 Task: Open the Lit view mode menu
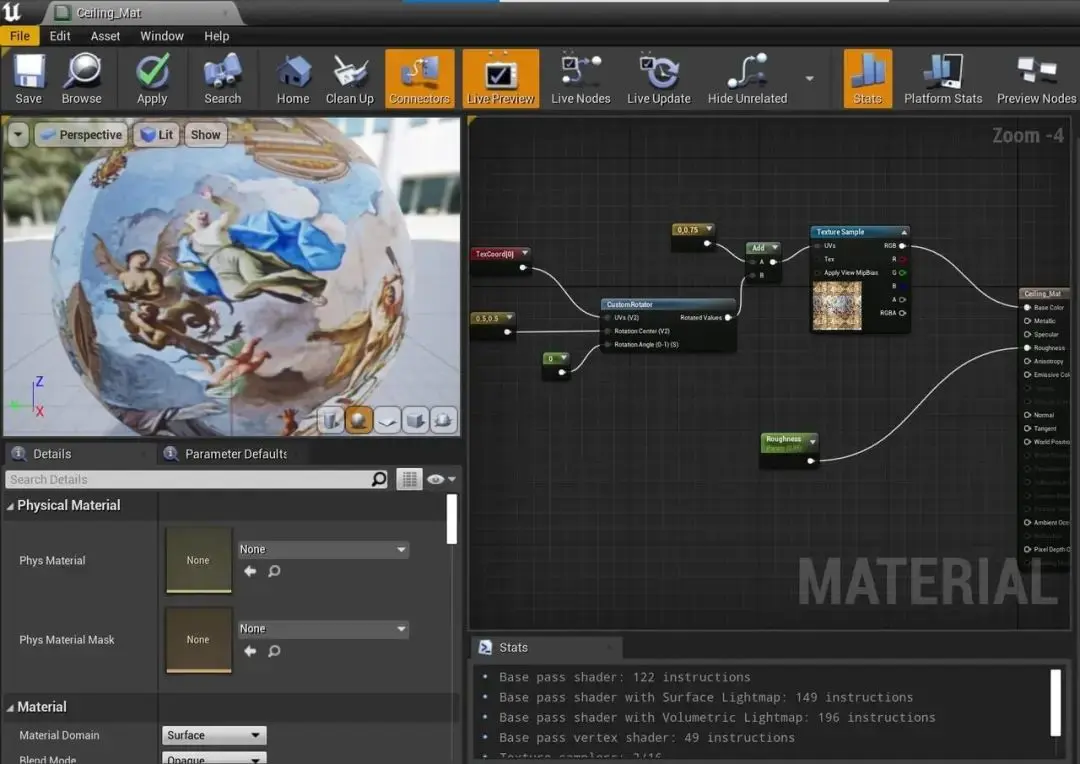[x=156, y=134]
